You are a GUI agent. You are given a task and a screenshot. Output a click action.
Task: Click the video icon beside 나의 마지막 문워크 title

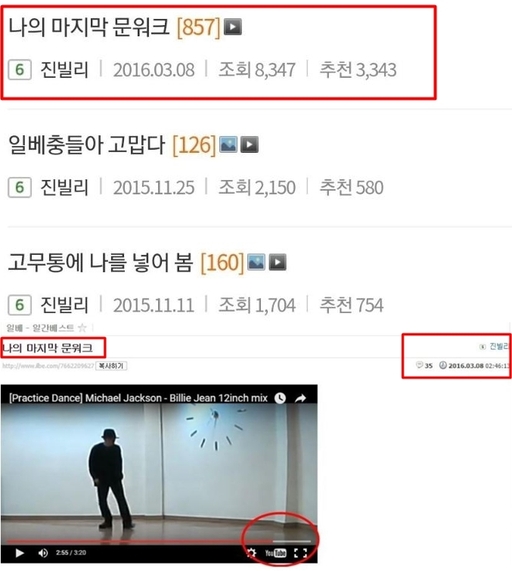tap(233, 26)
